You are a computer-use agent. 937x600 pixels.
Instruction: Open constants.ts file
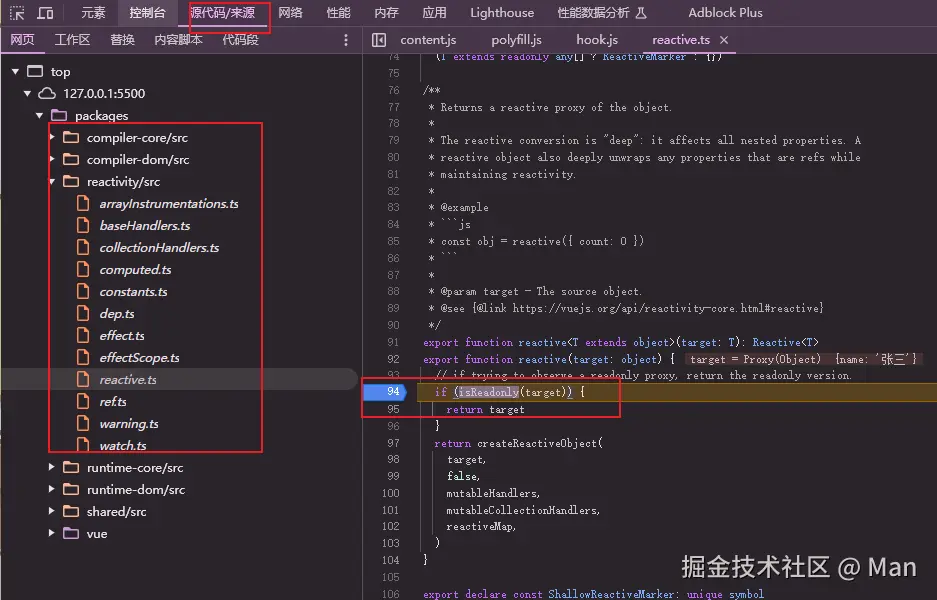click(x=133, y=292)
